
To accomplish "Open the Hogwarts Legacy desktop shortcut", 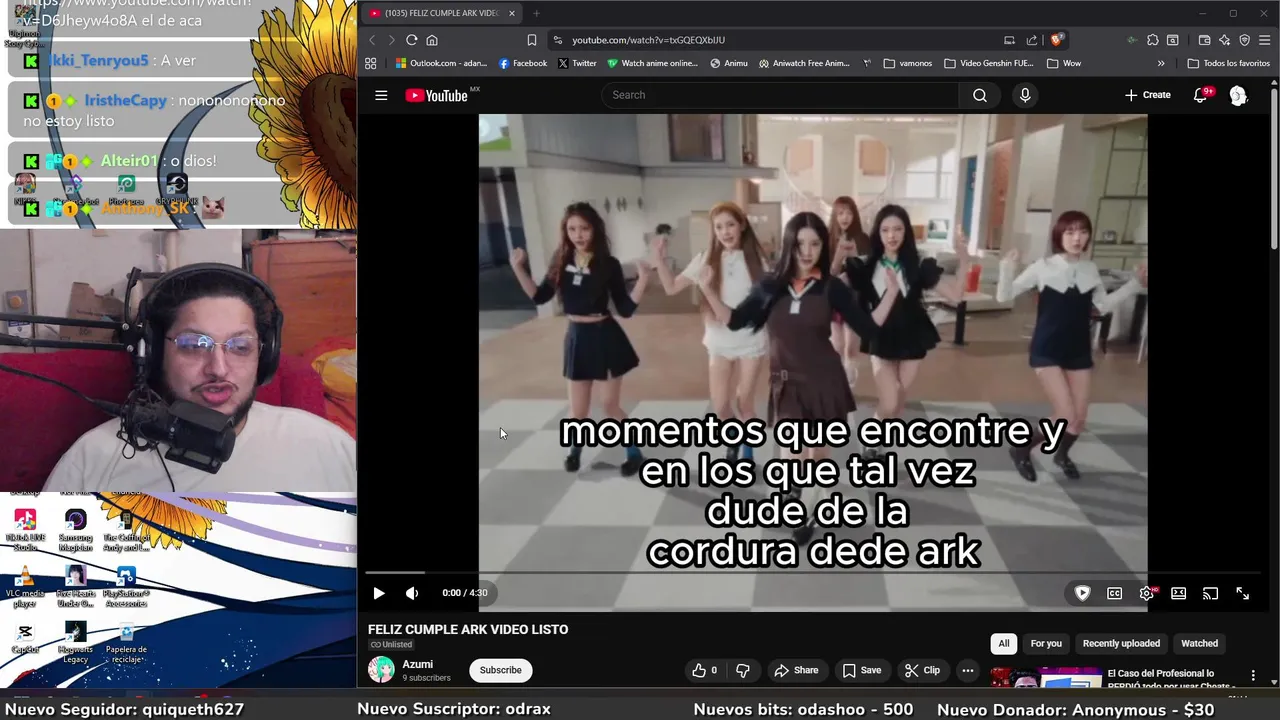I will tap(75, 642).
